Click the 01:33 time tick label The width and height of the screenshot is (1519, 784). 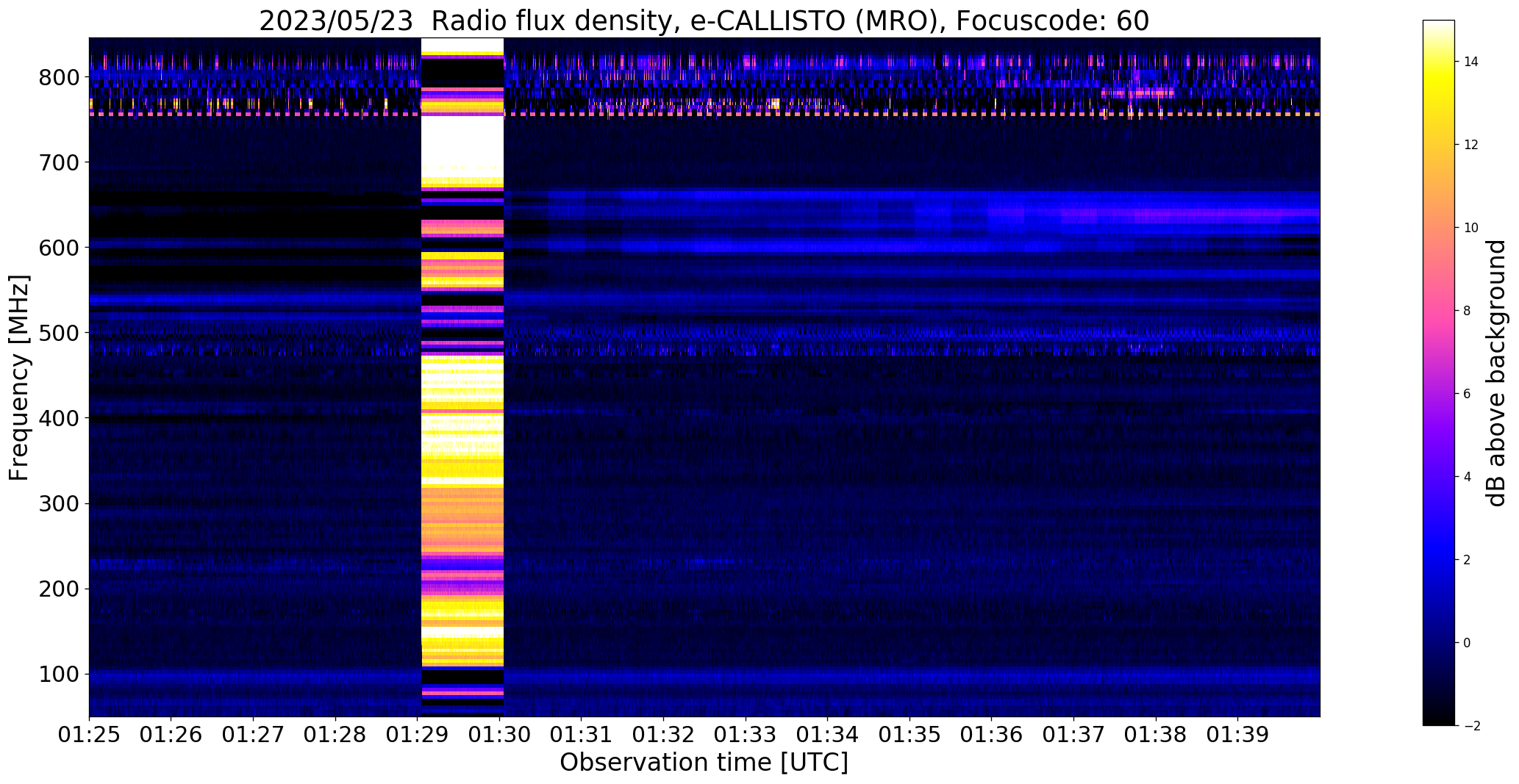(x=746, y=735)
